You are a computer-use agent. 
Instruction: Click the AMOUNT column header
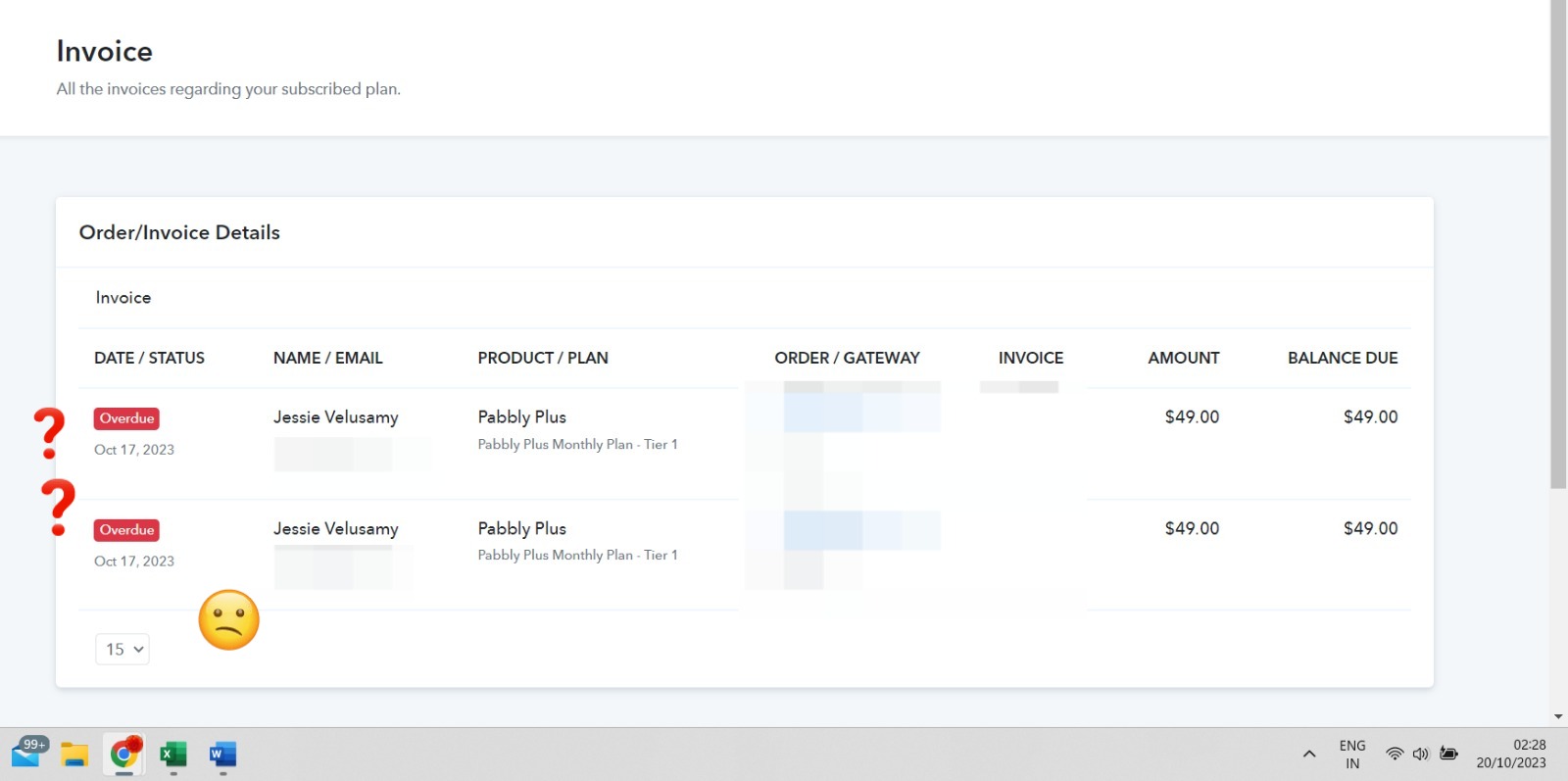1184,358
